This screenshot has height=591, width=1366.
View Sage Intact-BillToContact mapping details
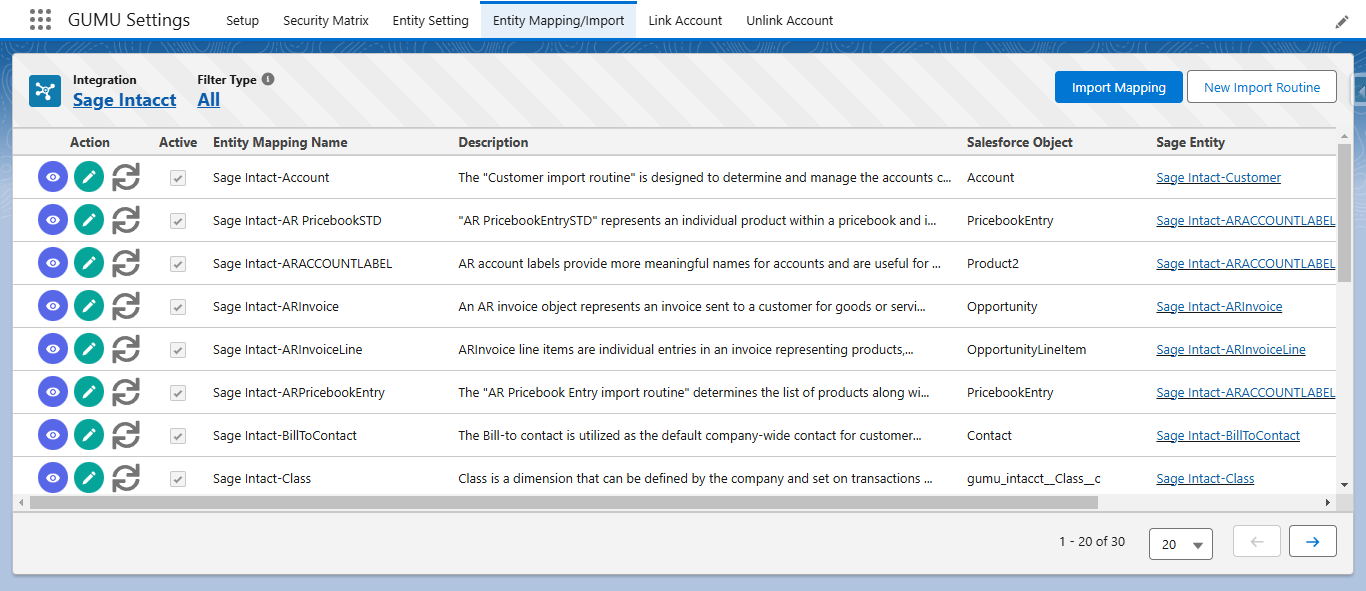pyautogui.click(x=53, y=435)
